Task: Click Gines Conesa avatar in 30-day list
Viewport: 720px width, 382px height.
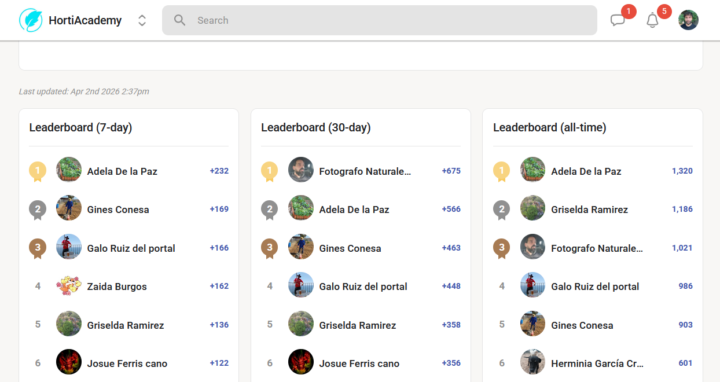Action: (301, 247)
